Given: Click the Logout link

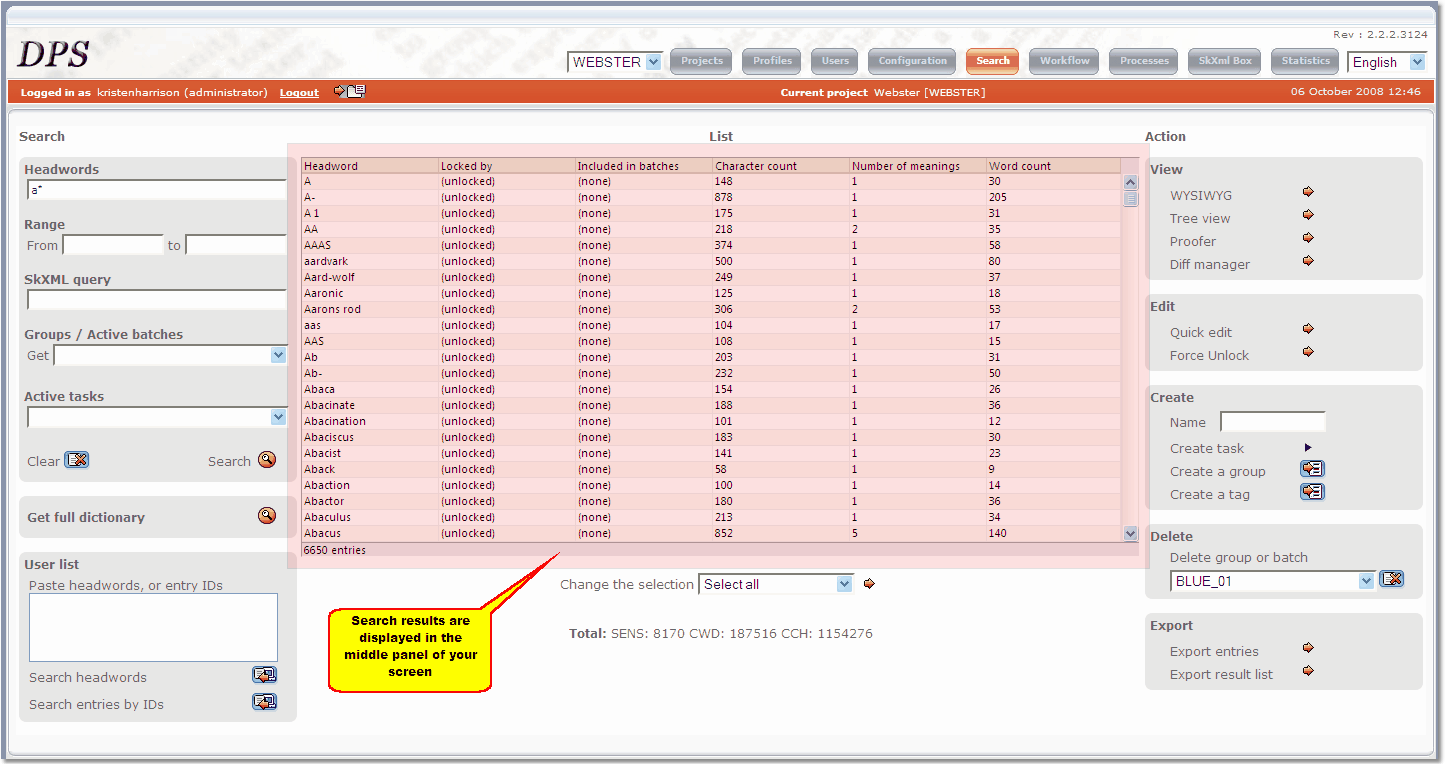Looking at the screenshot, I should (x=299, y=92).
